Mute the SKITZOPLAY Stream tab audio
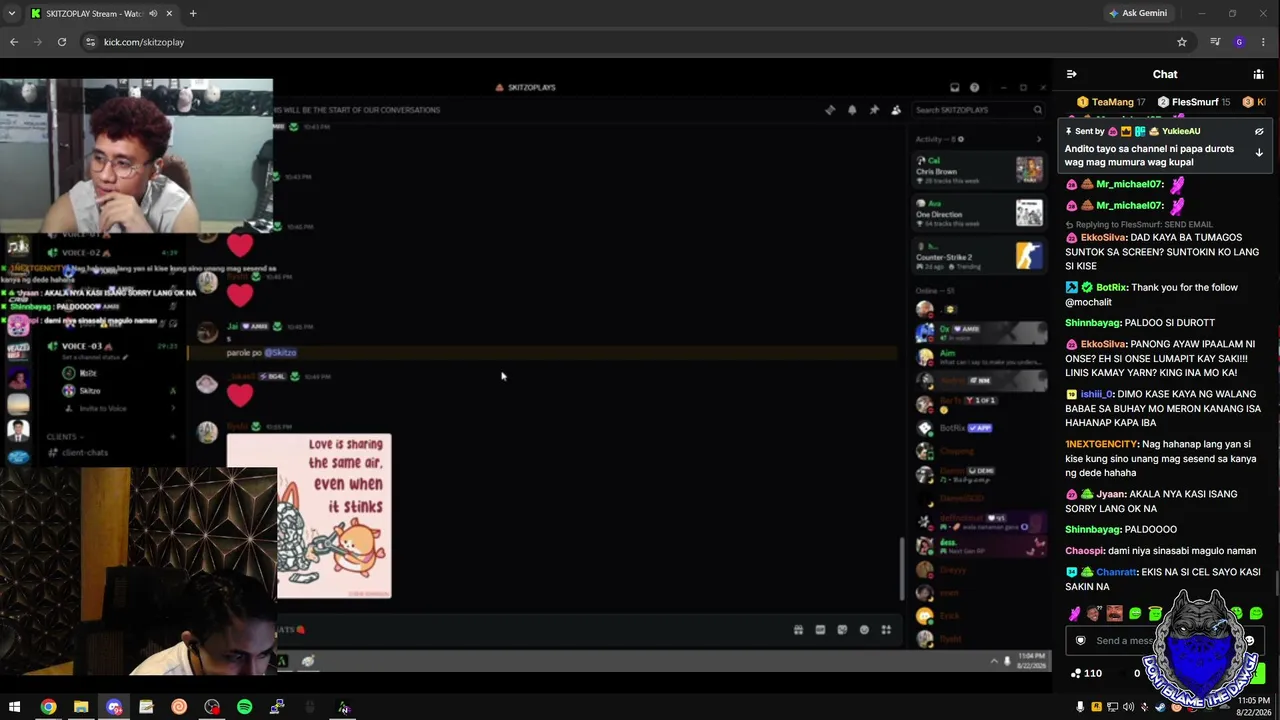 (x=153, y=13)
